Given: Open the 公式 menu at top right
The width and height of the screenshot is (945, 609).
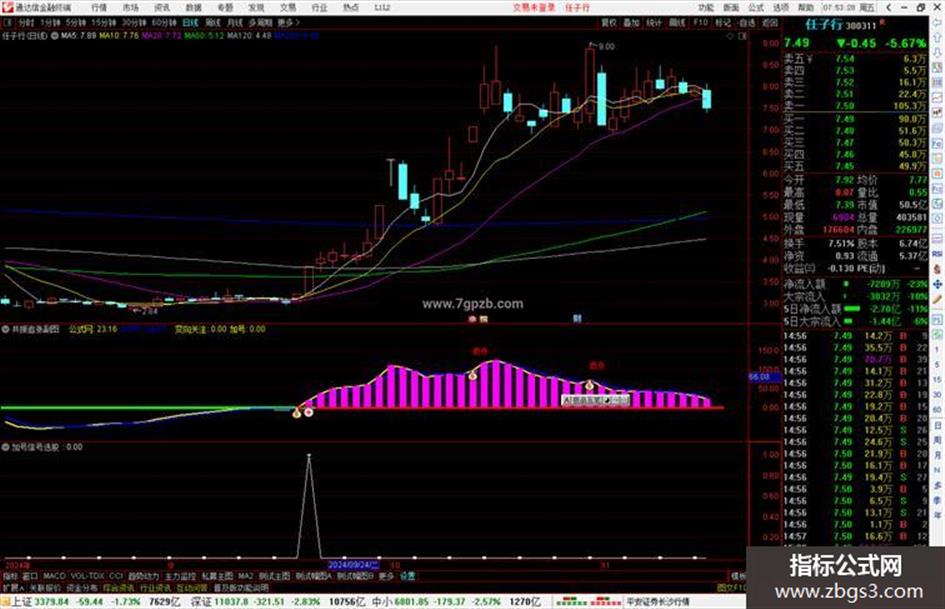Looking at the screenshot, I should (x=756, y=8).
